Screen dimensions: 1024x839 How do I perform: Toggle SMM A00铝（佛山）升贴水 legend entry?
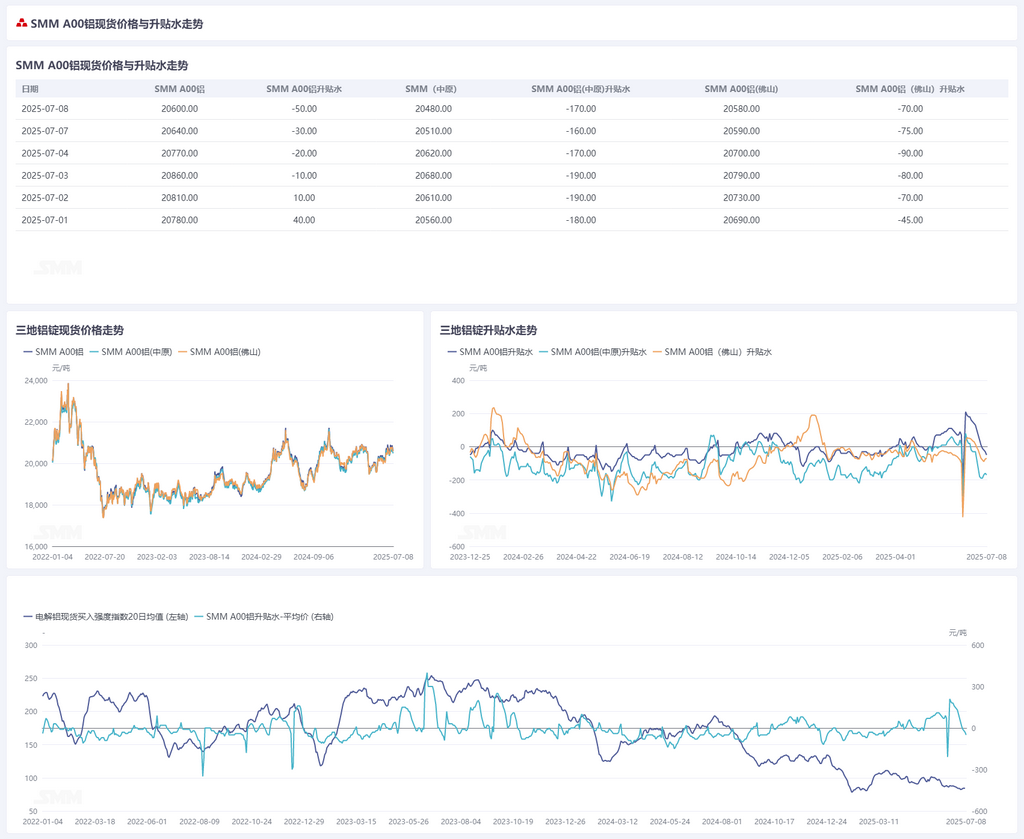click(x=712, y=352)
